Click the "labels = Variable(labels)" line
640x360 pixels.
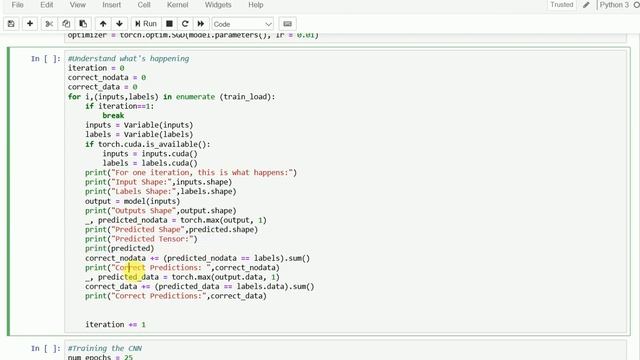[139, 134]
